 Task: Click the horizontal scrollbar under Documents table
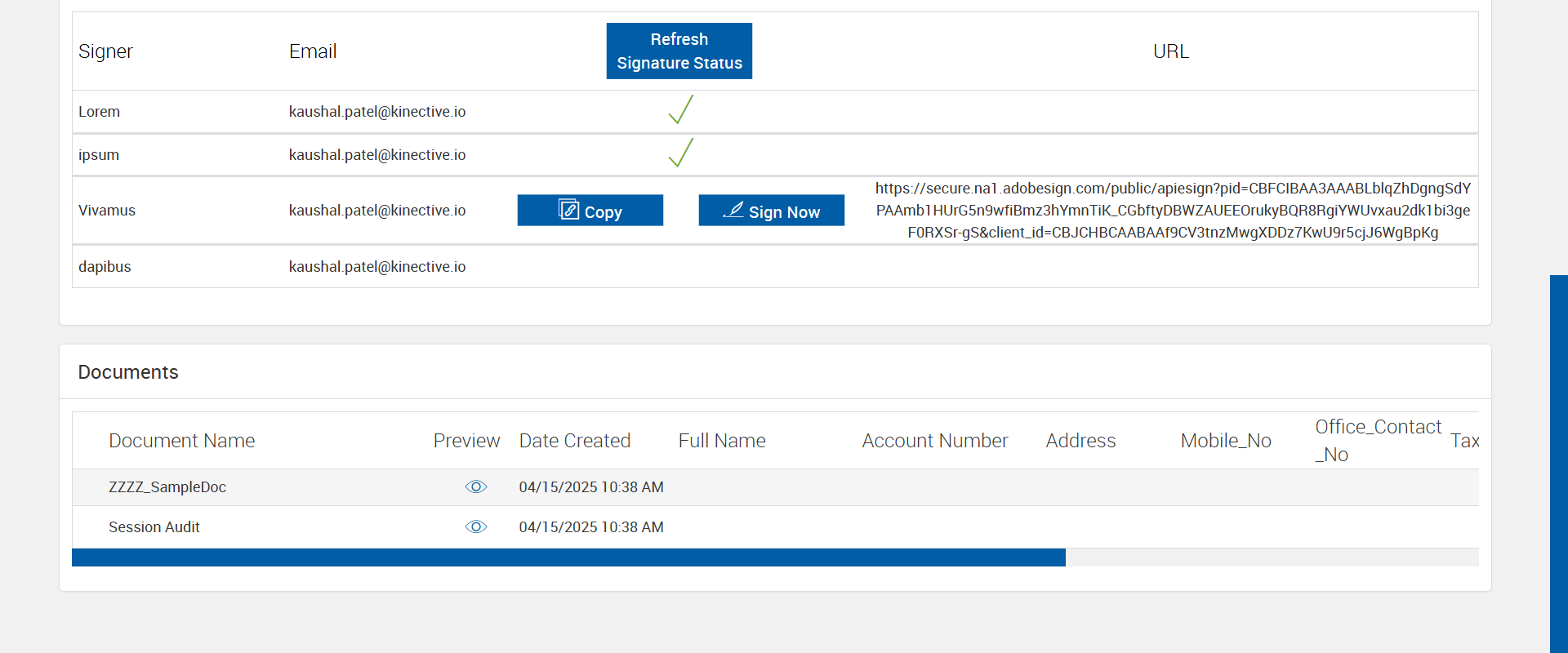(568, 557)
